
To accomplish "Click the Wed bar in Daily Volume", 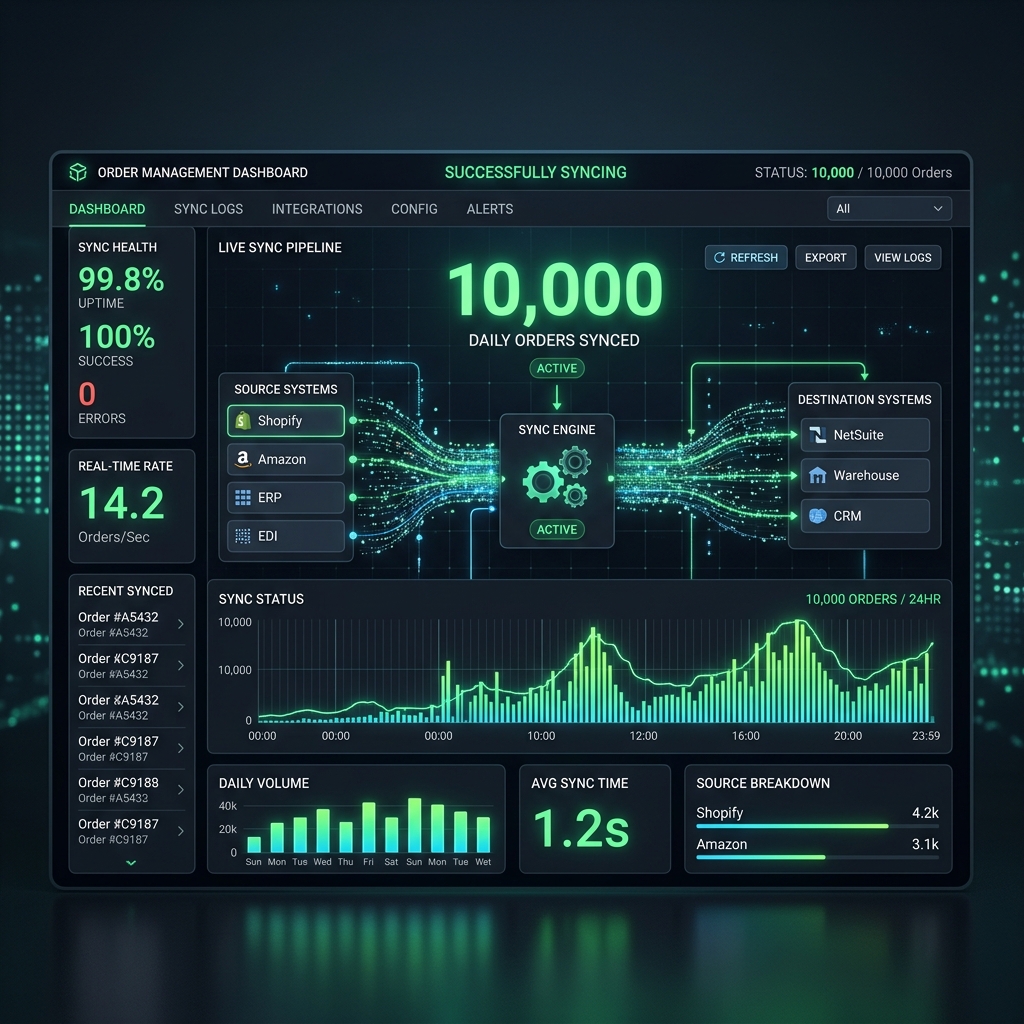I will coord(323,831).
